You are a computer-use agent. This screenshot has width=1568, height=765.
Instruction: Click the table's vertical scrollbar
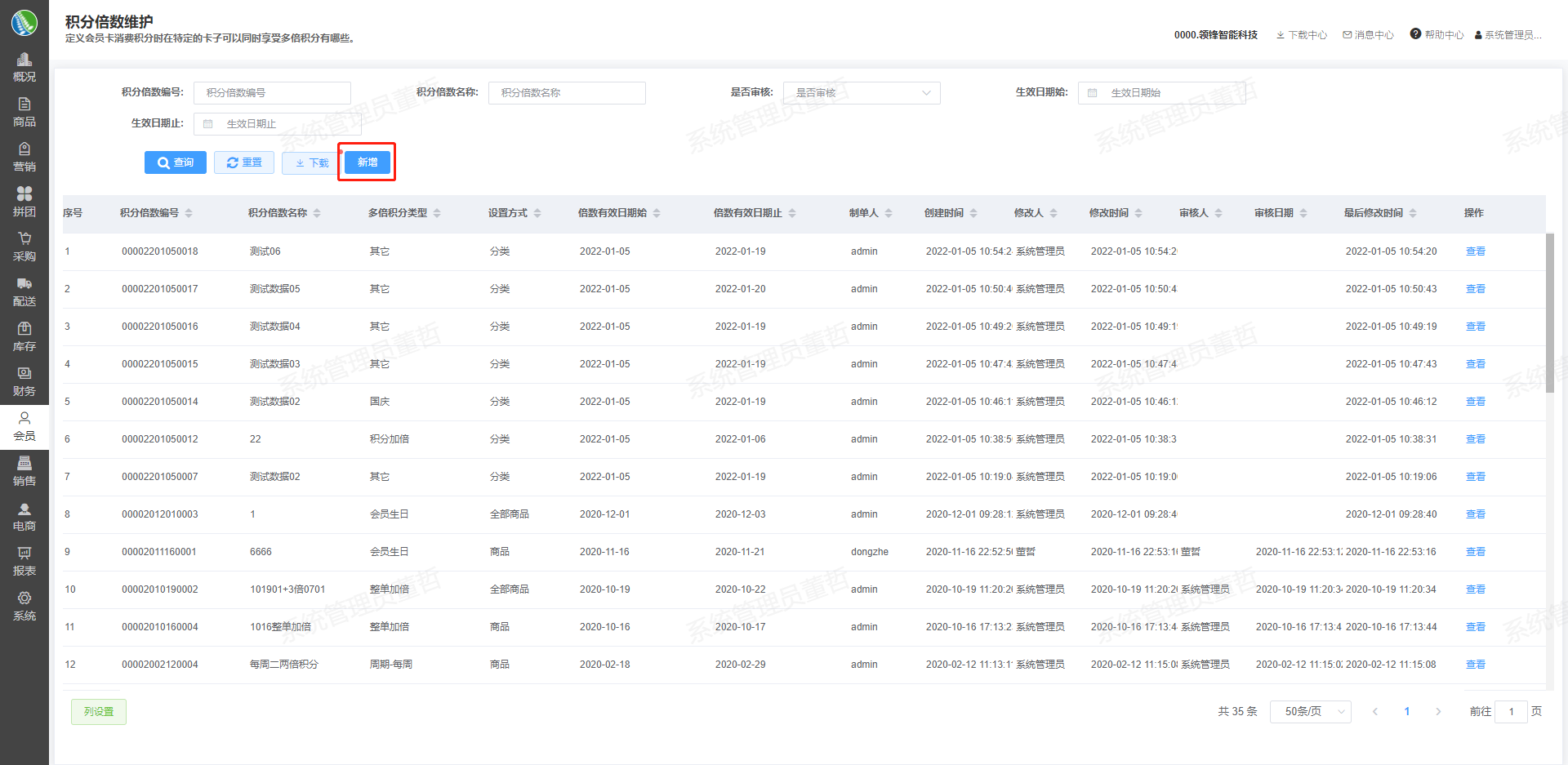click(1549, 314)
